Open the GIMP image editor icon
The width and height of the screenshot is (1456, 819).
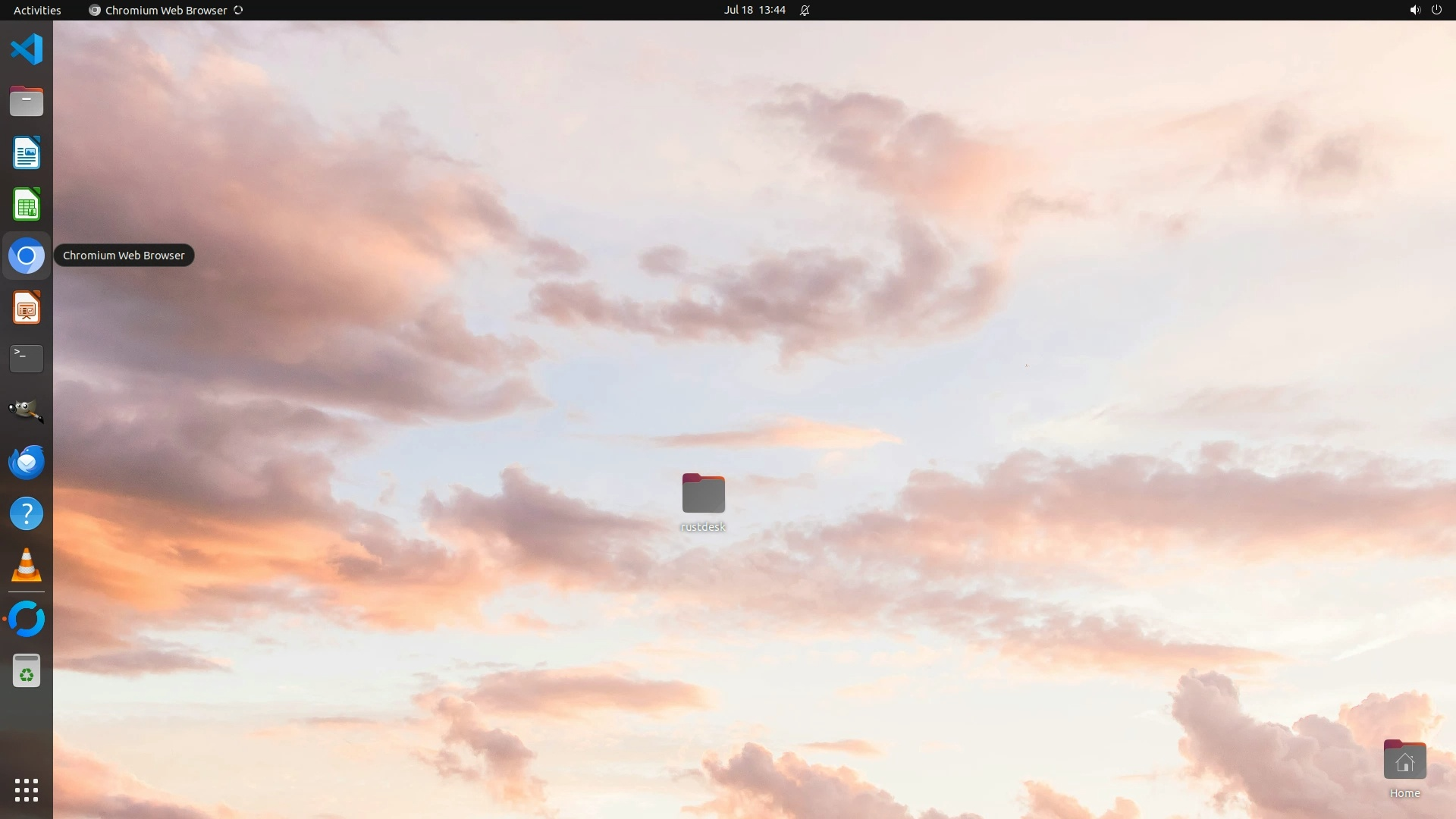click(27, 410)
